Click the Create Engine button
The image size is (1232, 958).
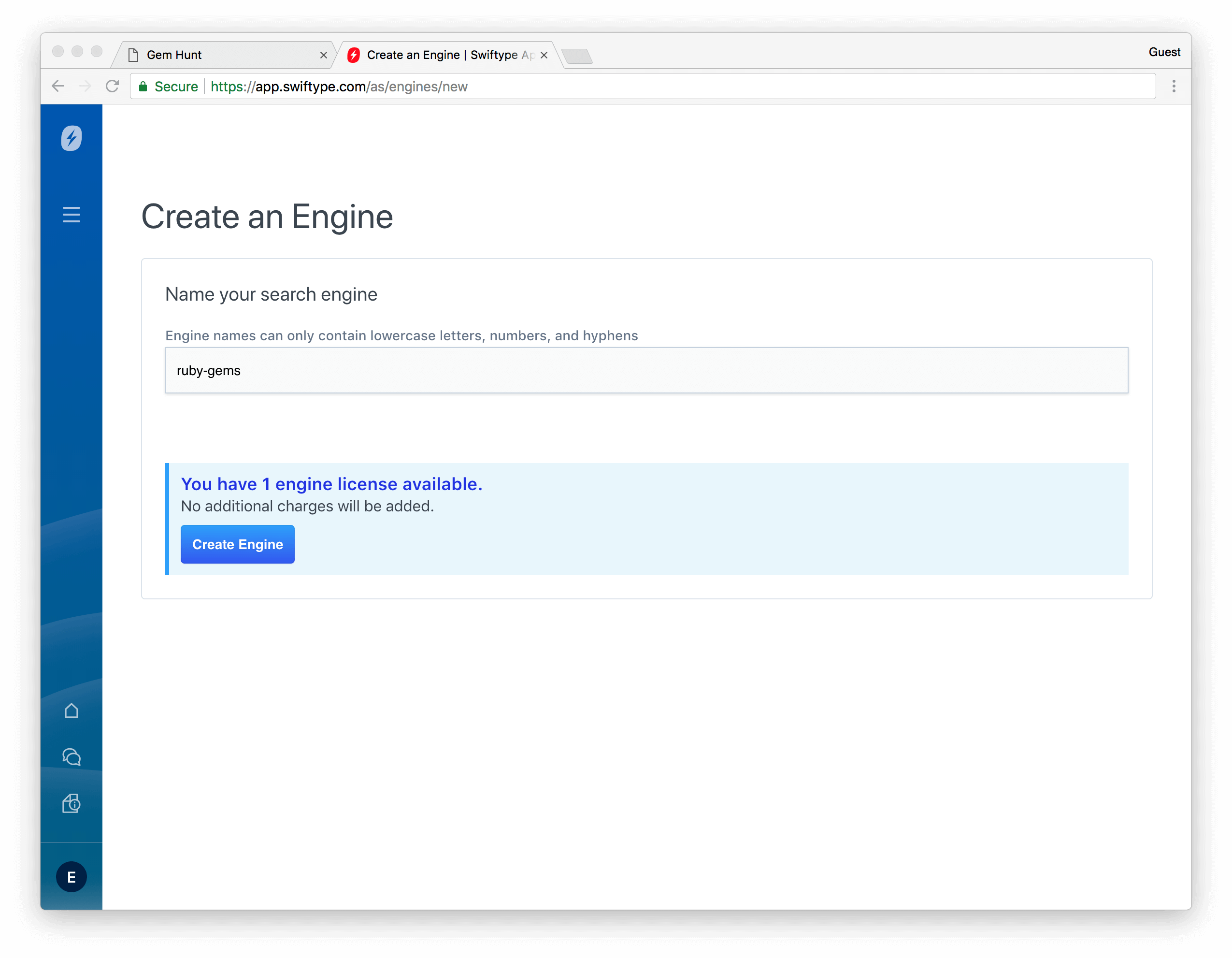238,544
